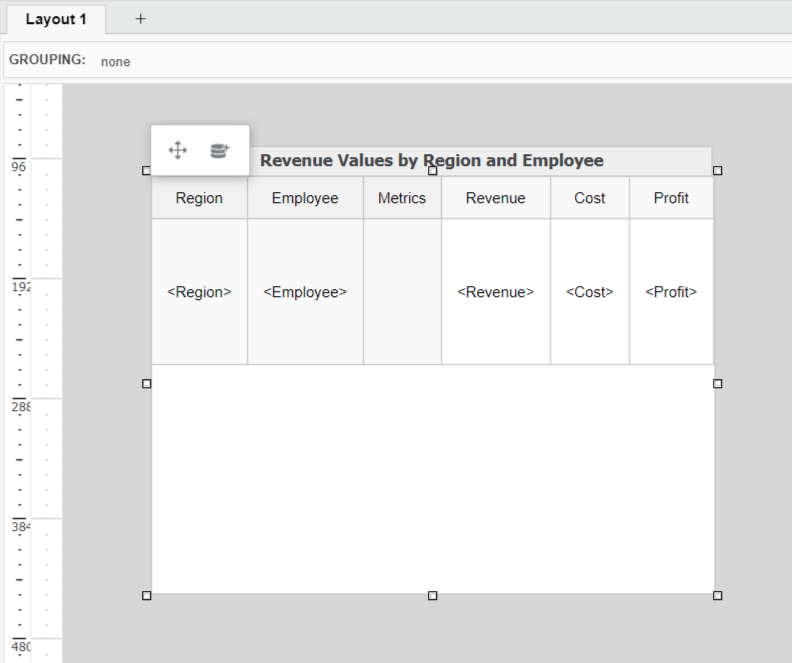Click the right-middle resize handle of the grid

(x=717, y=383)
